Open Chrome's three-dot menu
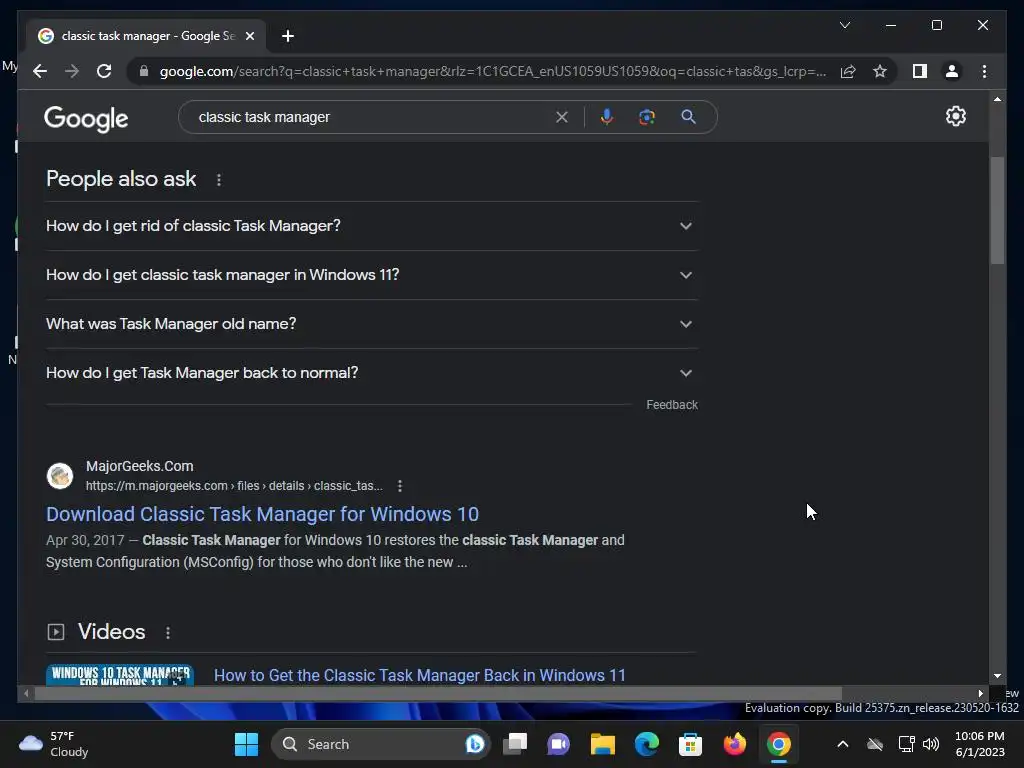 click(984, 71)
